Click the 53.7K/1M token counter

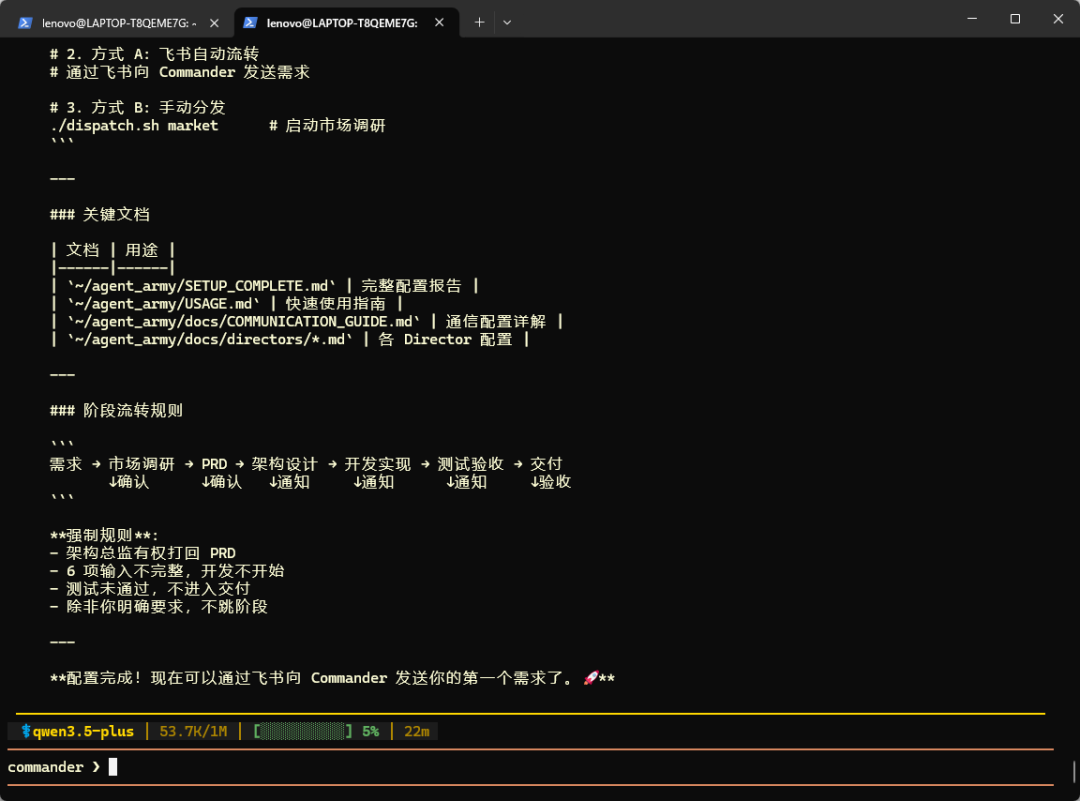(x=193, y=731)
